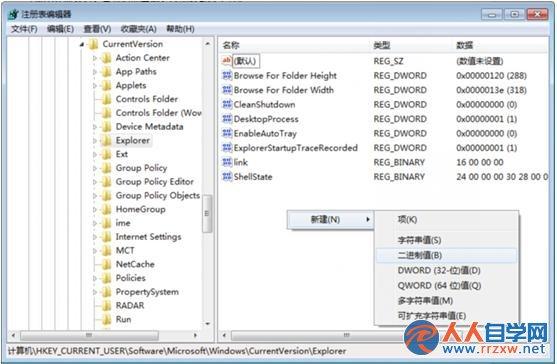This screenshot has height=364, width=557.
Task: Create a new 二进制值(B) entry
Action: point(446,255)
